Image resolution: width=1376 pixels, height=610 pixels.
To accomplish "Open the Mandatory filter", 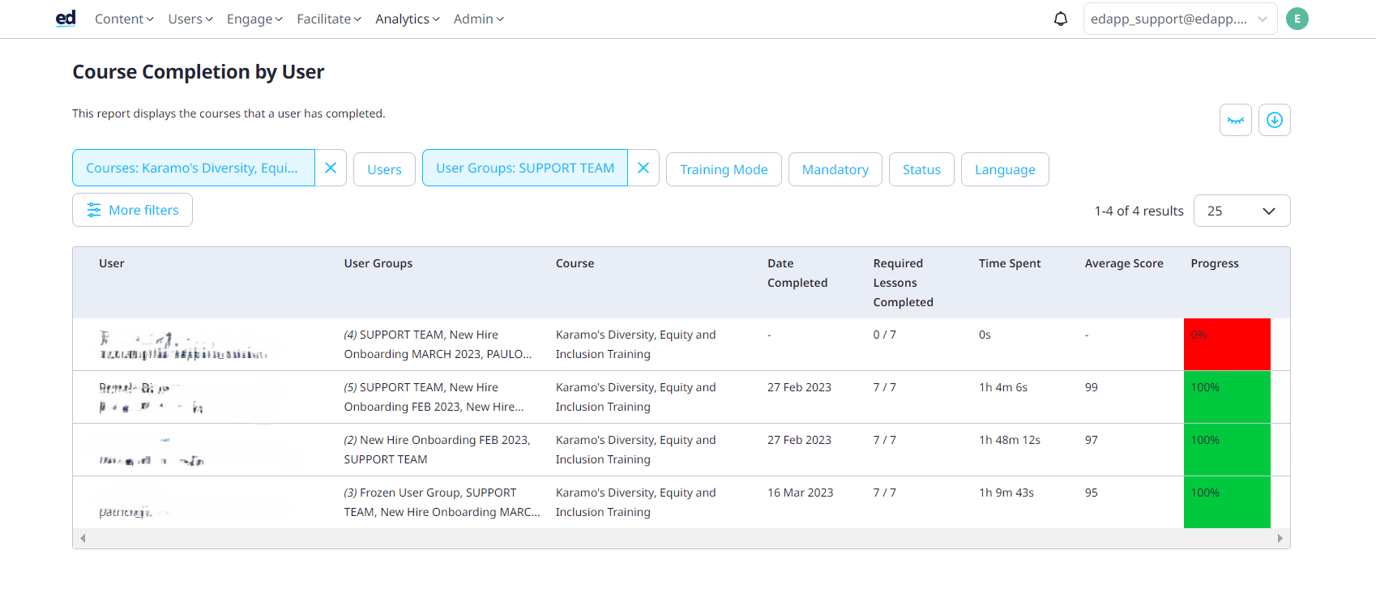I will [835, 169].
